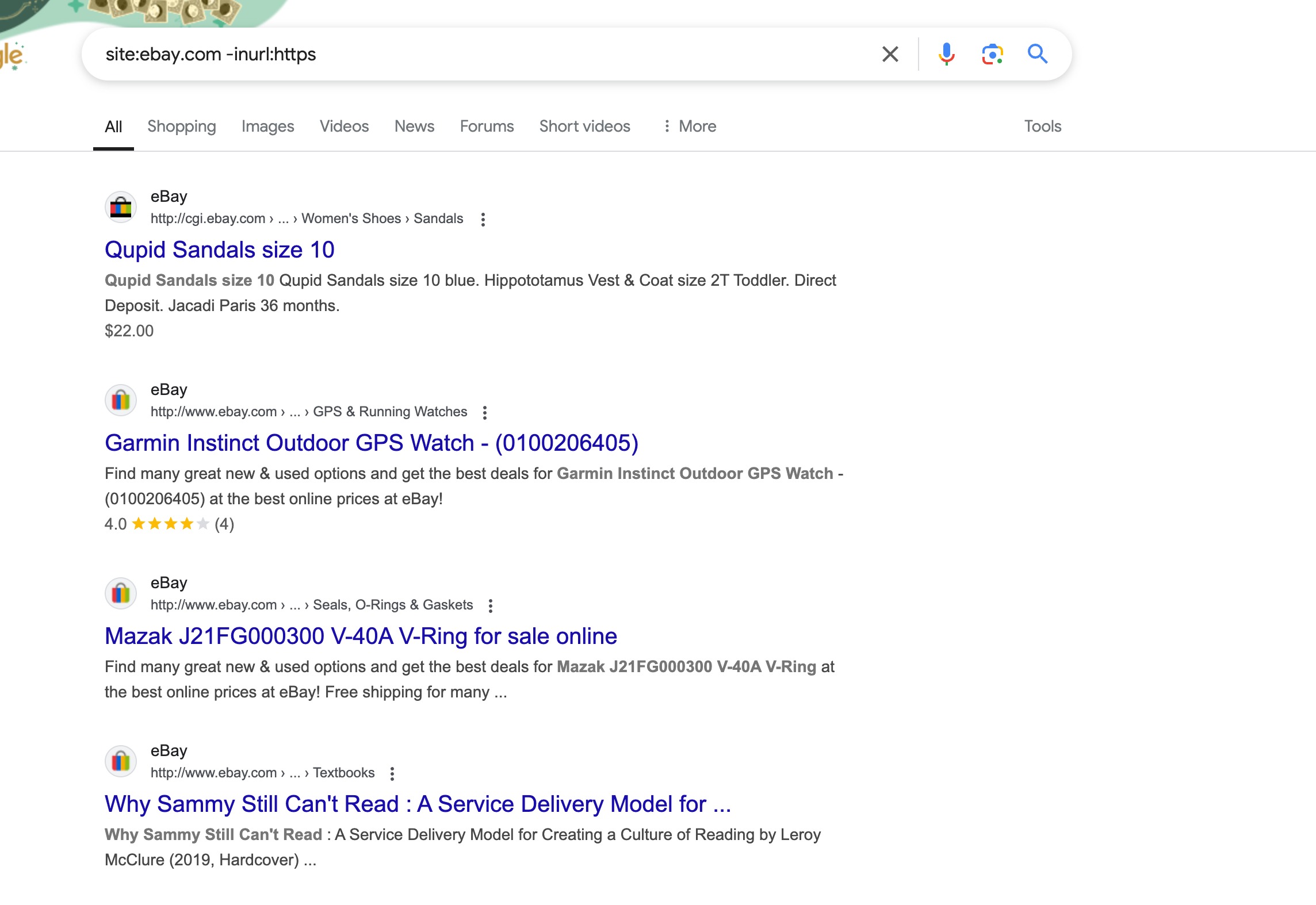Click snippet 'McClure (2019, Hardcover) ...'
This screenshot has width=1316, height=905.
[x=211, y=860]
